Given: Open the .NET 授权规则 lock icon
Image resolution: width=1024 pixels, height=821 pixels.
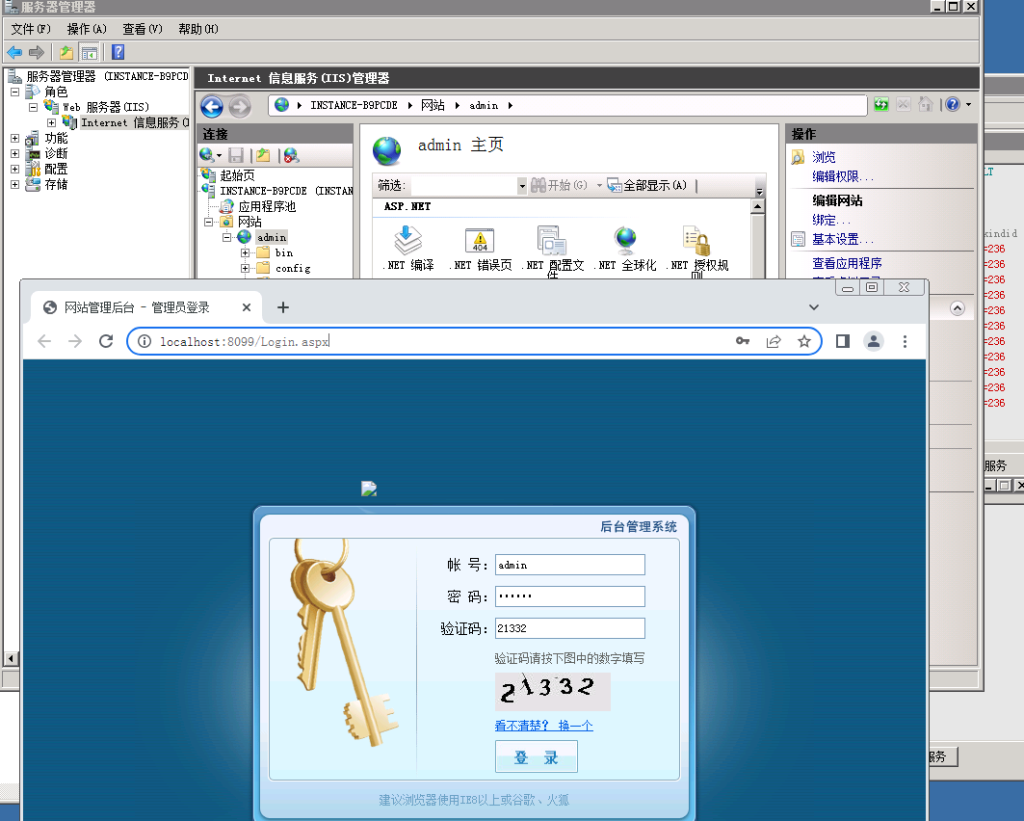Looking at the screenshot, I should pyautogui.click(x=696, y=242).
